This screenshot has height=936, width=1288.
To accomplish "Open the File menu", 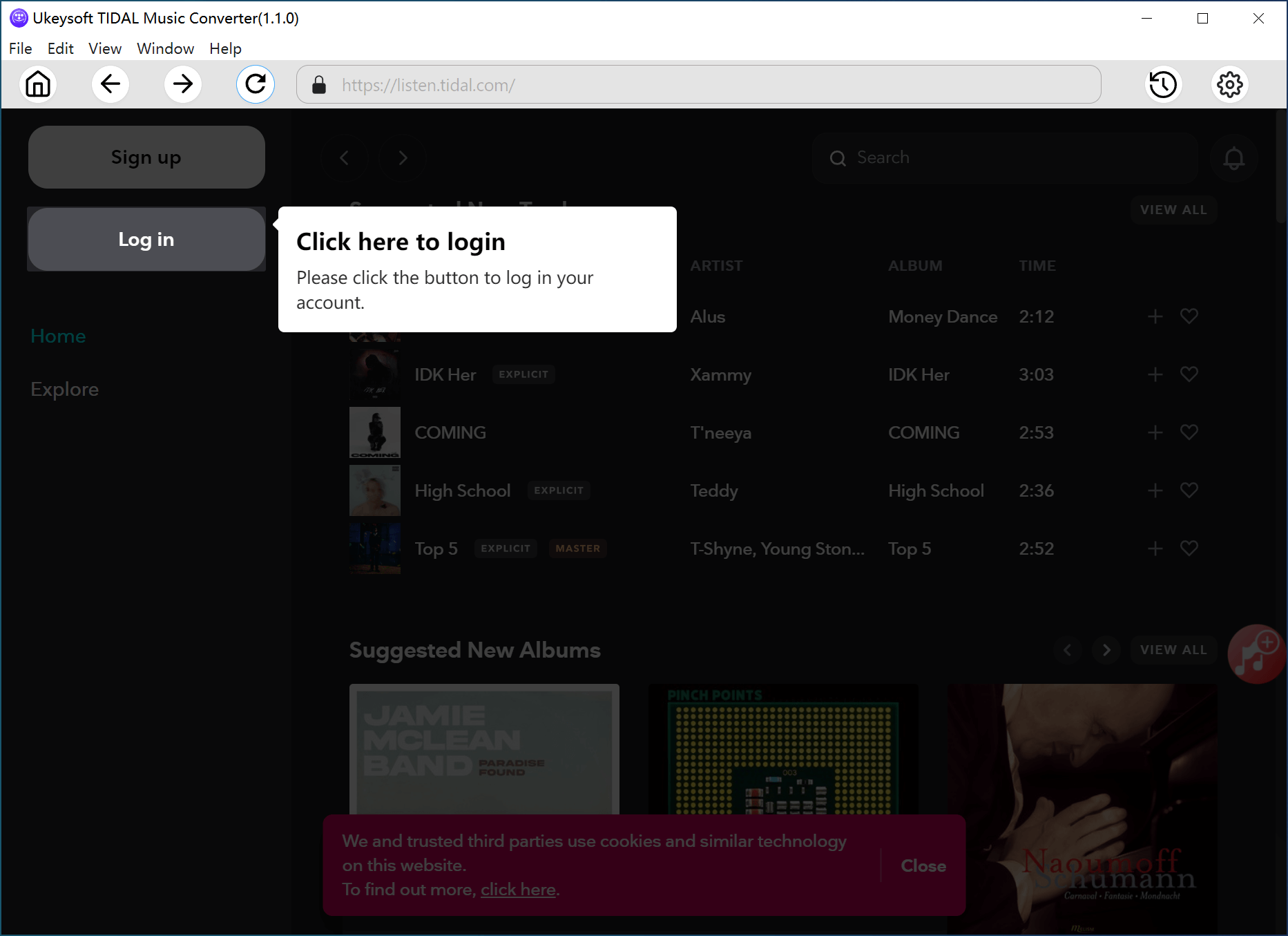I will coord(20,48).
